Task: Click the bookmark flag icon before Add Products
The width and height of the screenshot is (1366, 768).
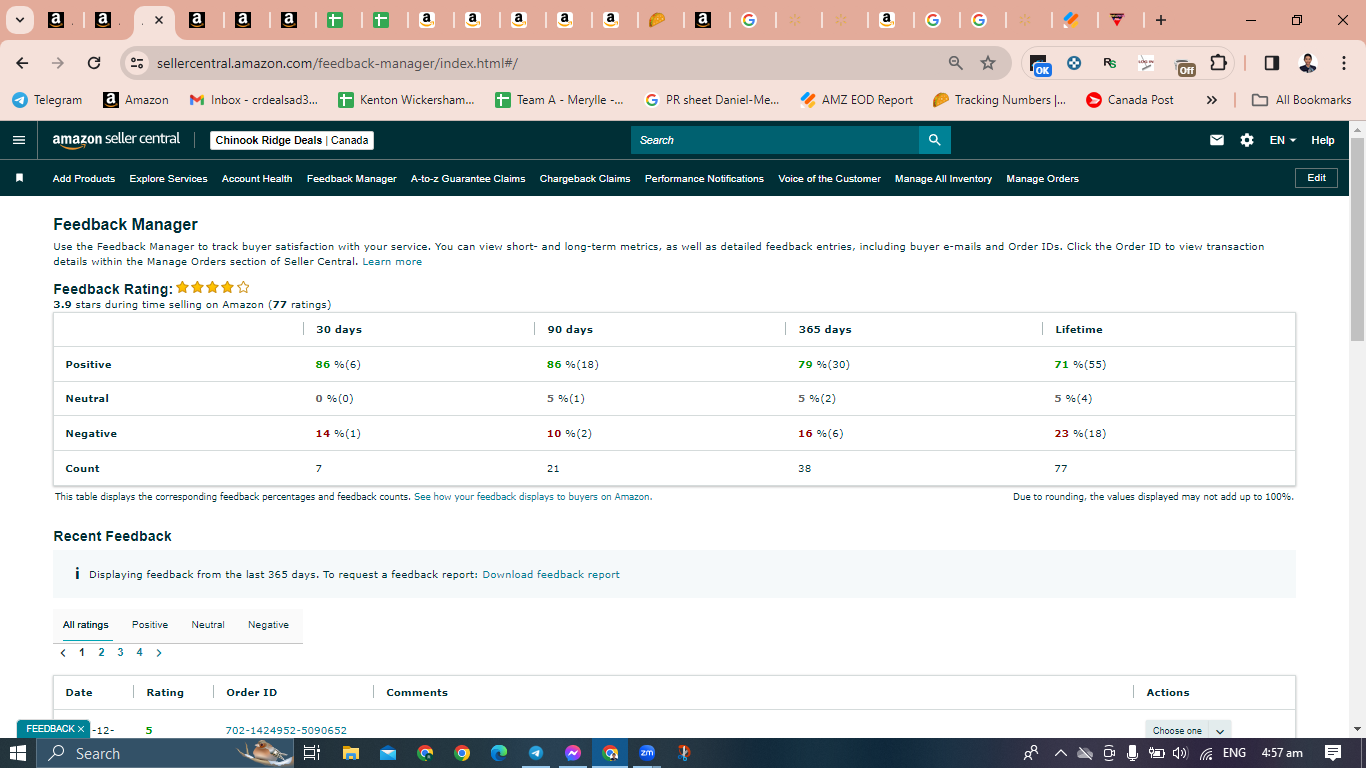Action: click(x=19, y=178)
